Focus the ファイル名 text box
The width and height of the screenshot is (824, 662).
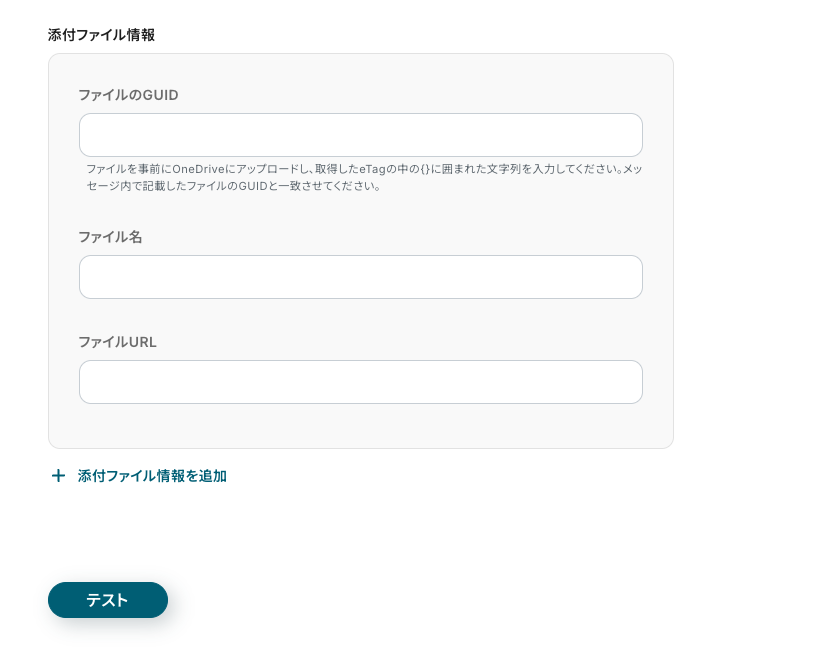click(x=360, y=277)
